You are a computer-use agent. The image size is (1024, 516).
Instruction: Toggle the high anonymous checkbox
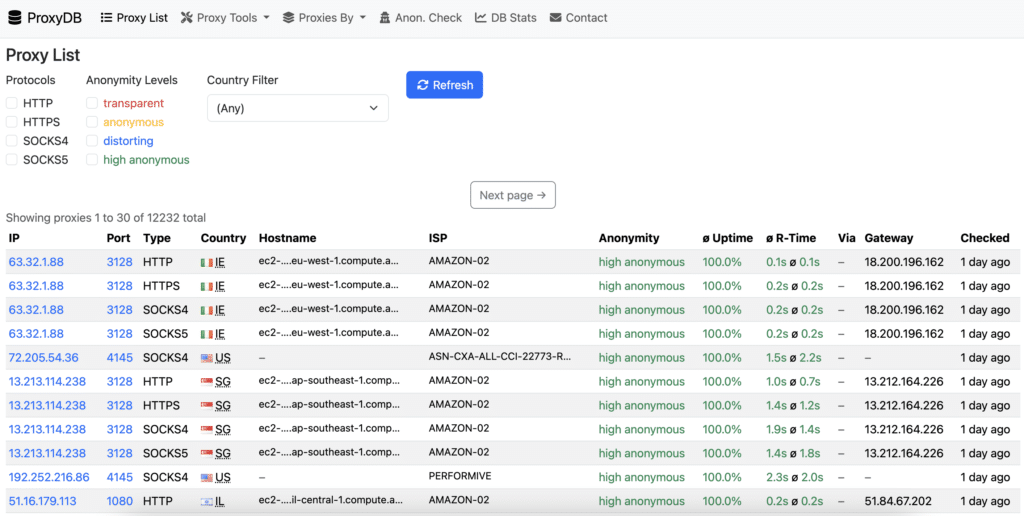(92, 160)
